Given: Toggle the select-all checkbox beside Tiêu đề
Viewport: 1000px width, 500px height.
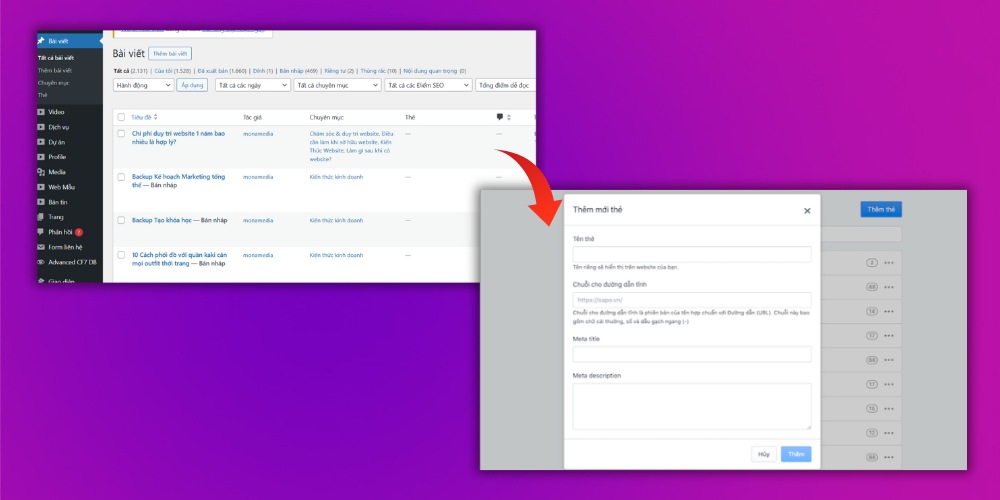Looking at the screenshot, I should (121, 117).
